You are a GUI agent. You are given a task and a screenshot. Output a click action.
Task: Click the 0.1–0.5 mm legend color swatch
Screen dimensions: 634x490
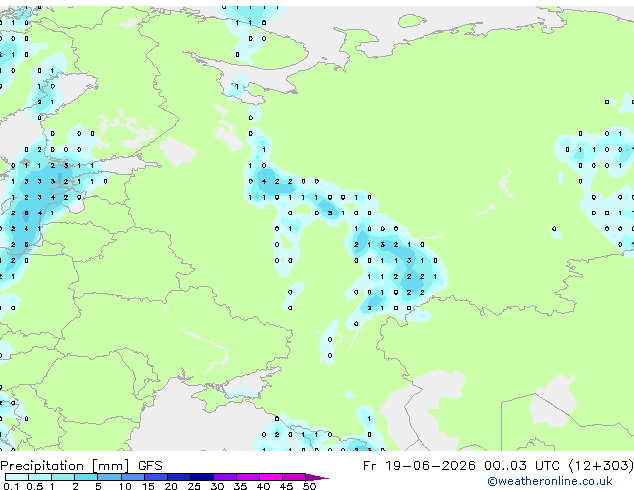click(17, 477)
